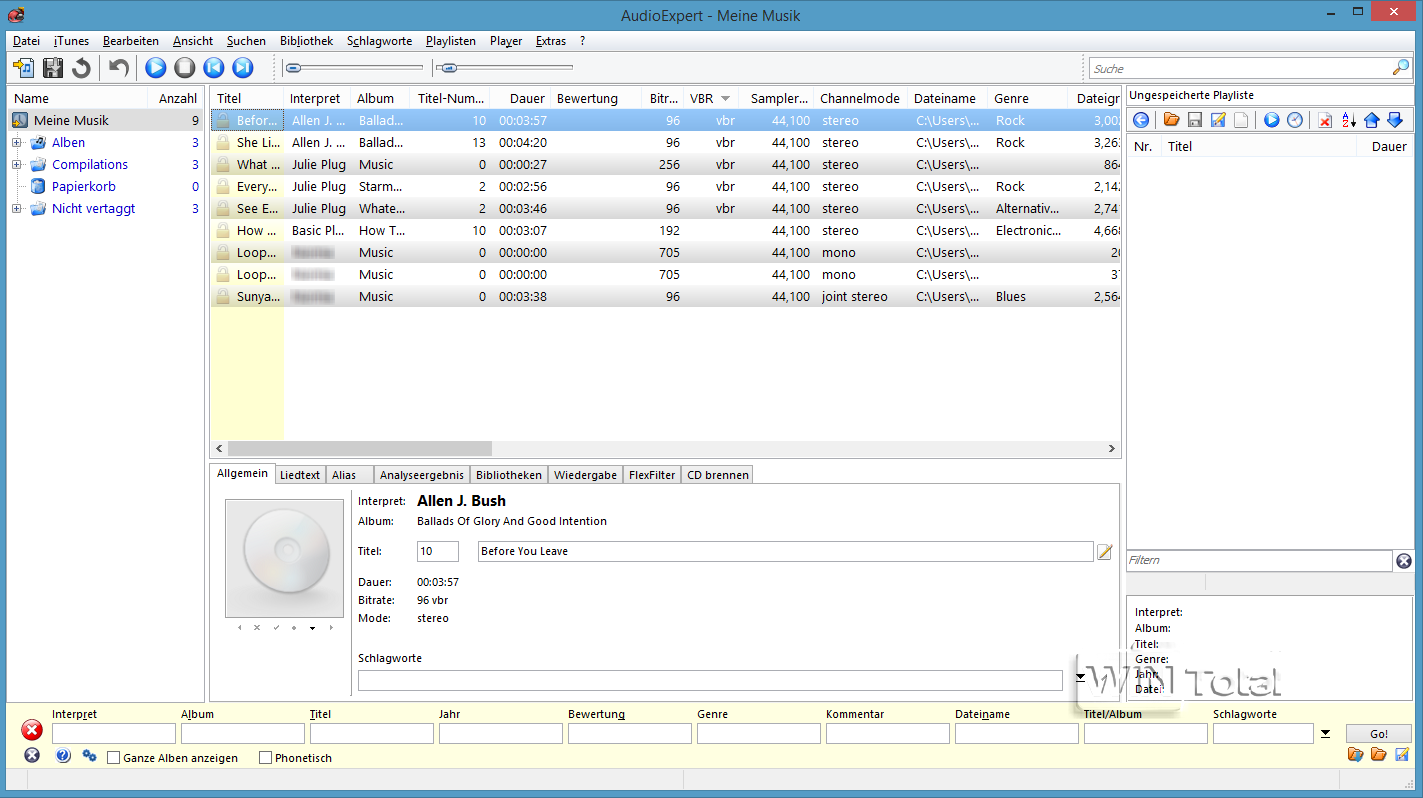1423x798 pixels.
Task: Skip to next track button
Action: coord(242,68)
